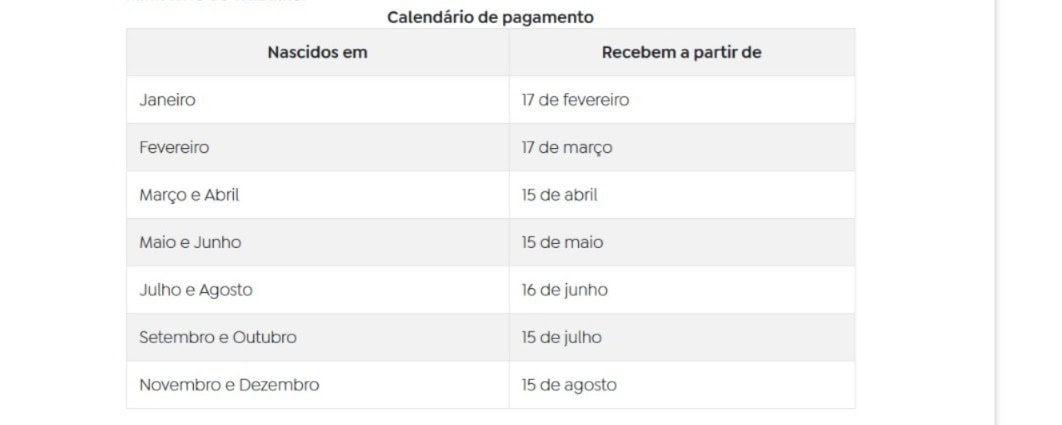Click the '15 de agosto' date cell

[x=682, y=384]
